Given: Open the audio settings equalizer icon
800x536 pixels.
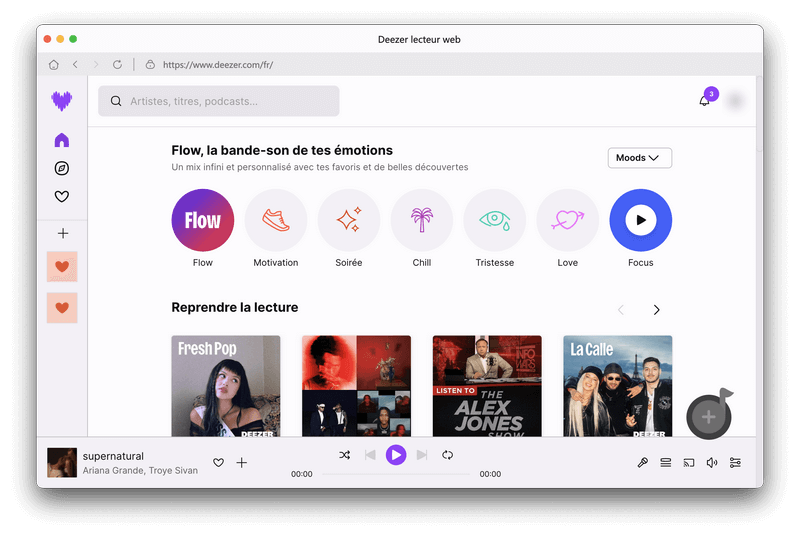Looking at the screenshot, I should click(x=735, y=462).
